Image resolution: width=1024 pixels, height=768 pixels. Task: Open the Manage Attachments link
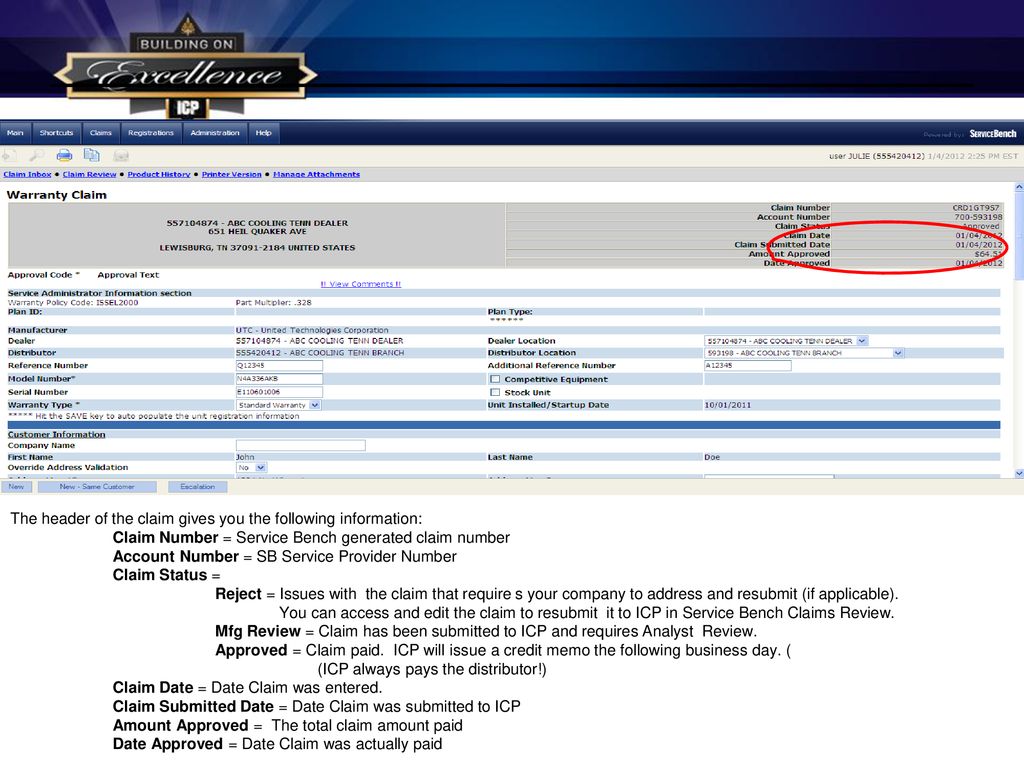(x=316, y=174)
